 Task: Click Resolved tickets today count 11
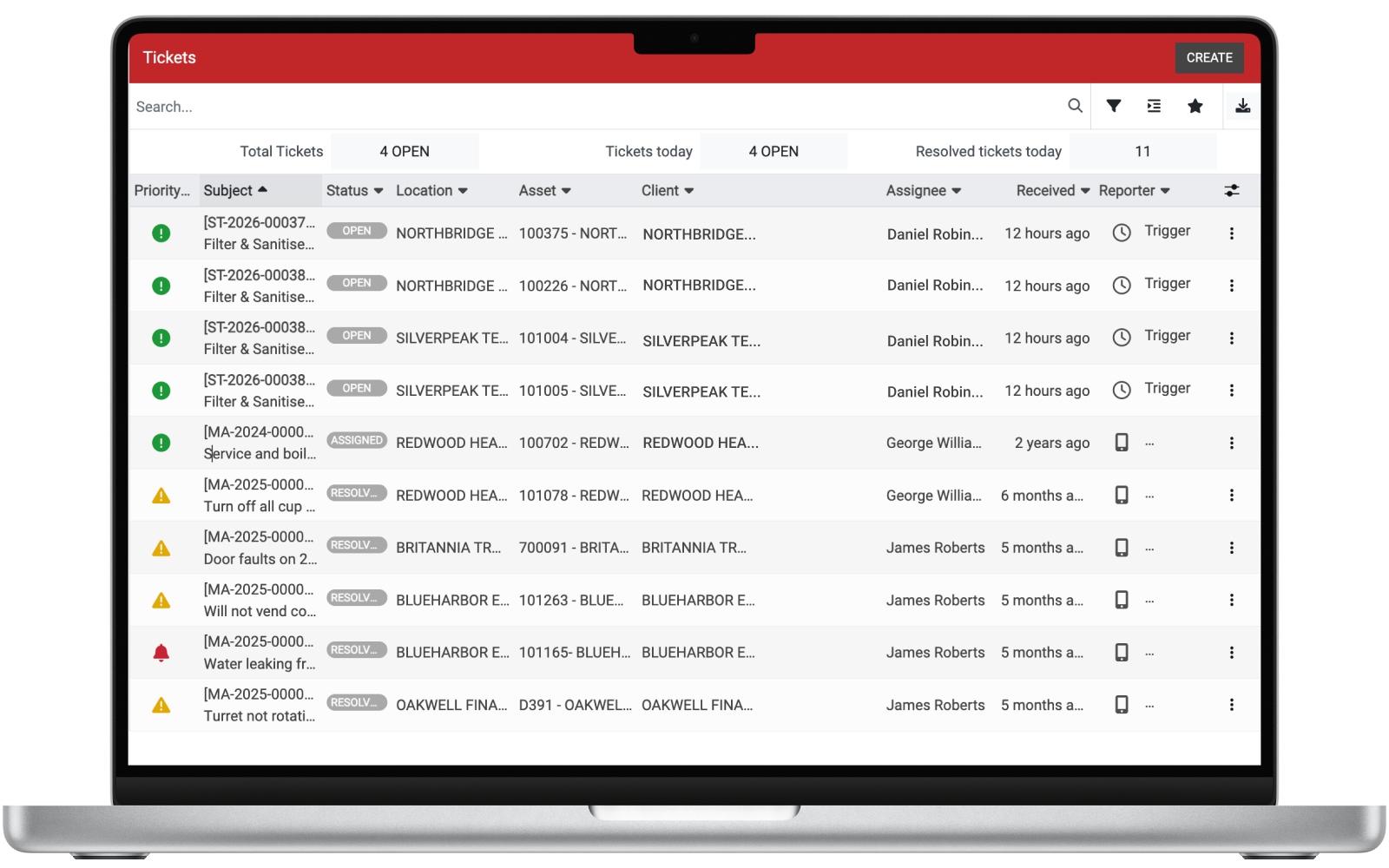coord(1142,151)
